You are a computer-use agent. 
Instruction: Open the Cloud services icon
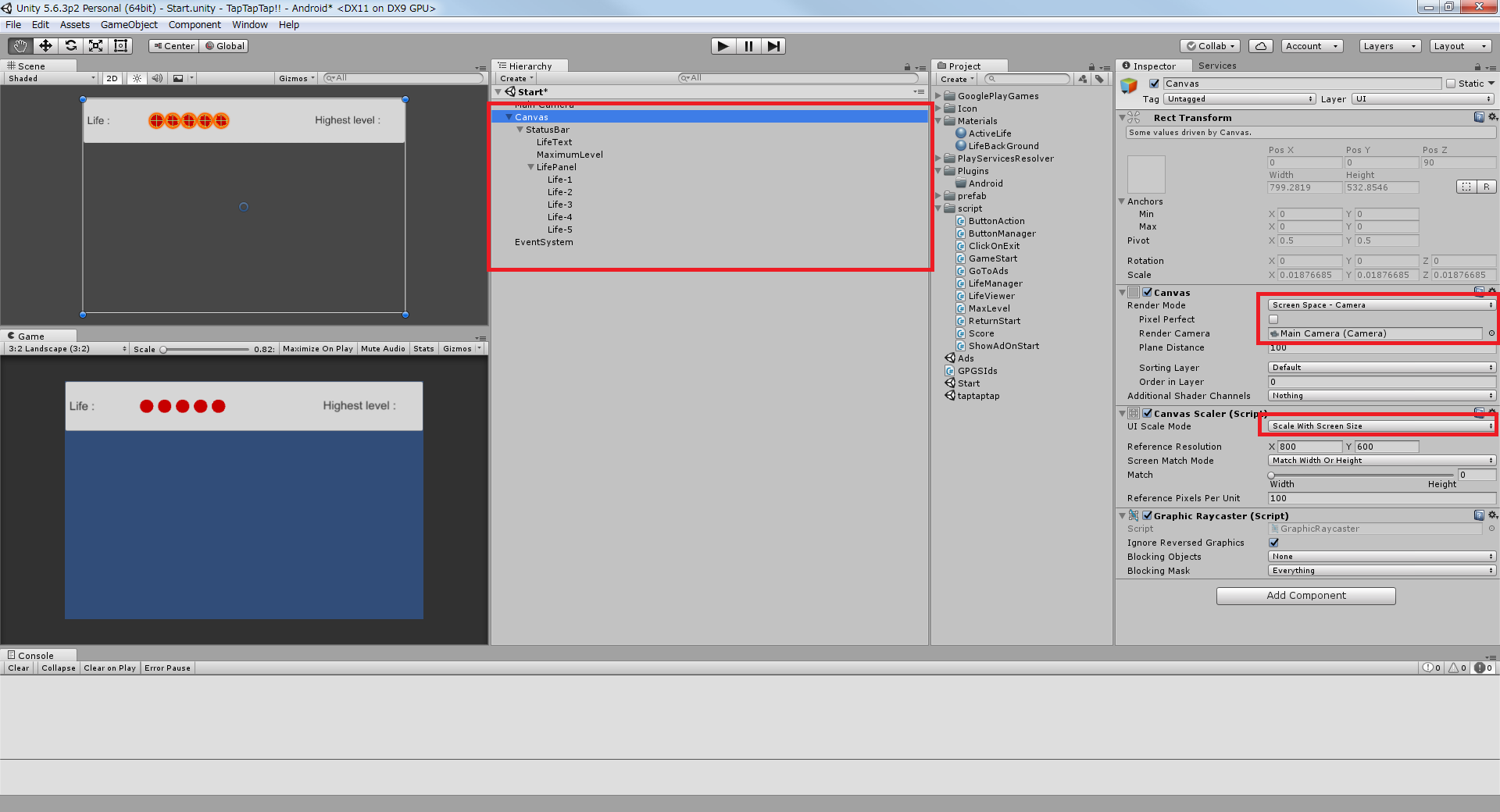[1260, 46]
